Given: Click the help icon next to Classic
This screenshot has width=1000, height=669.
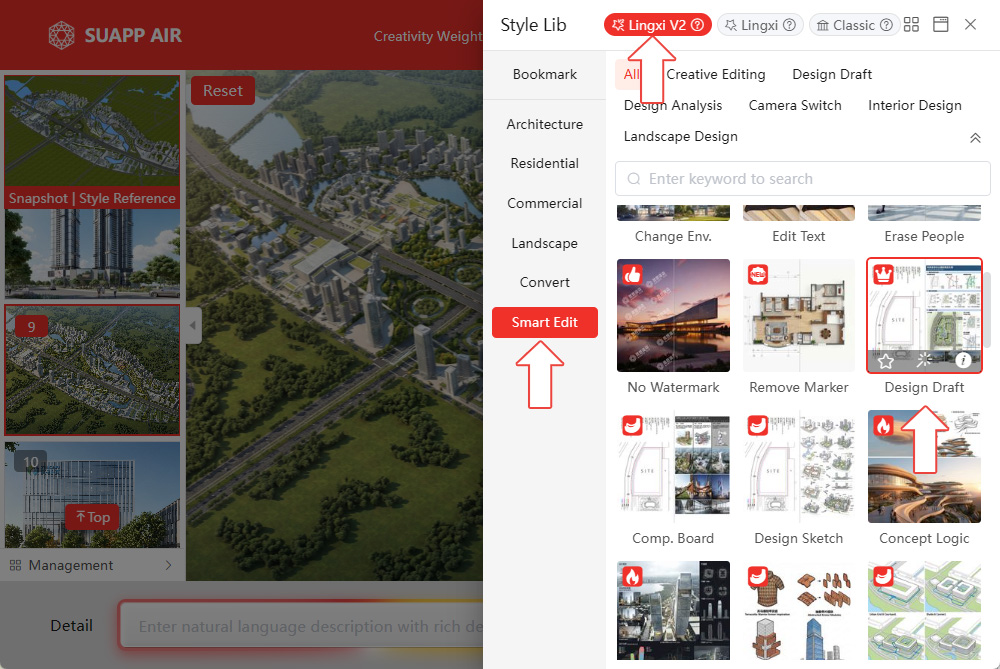Looking at the screenshot, I should [x=886, y=25].
